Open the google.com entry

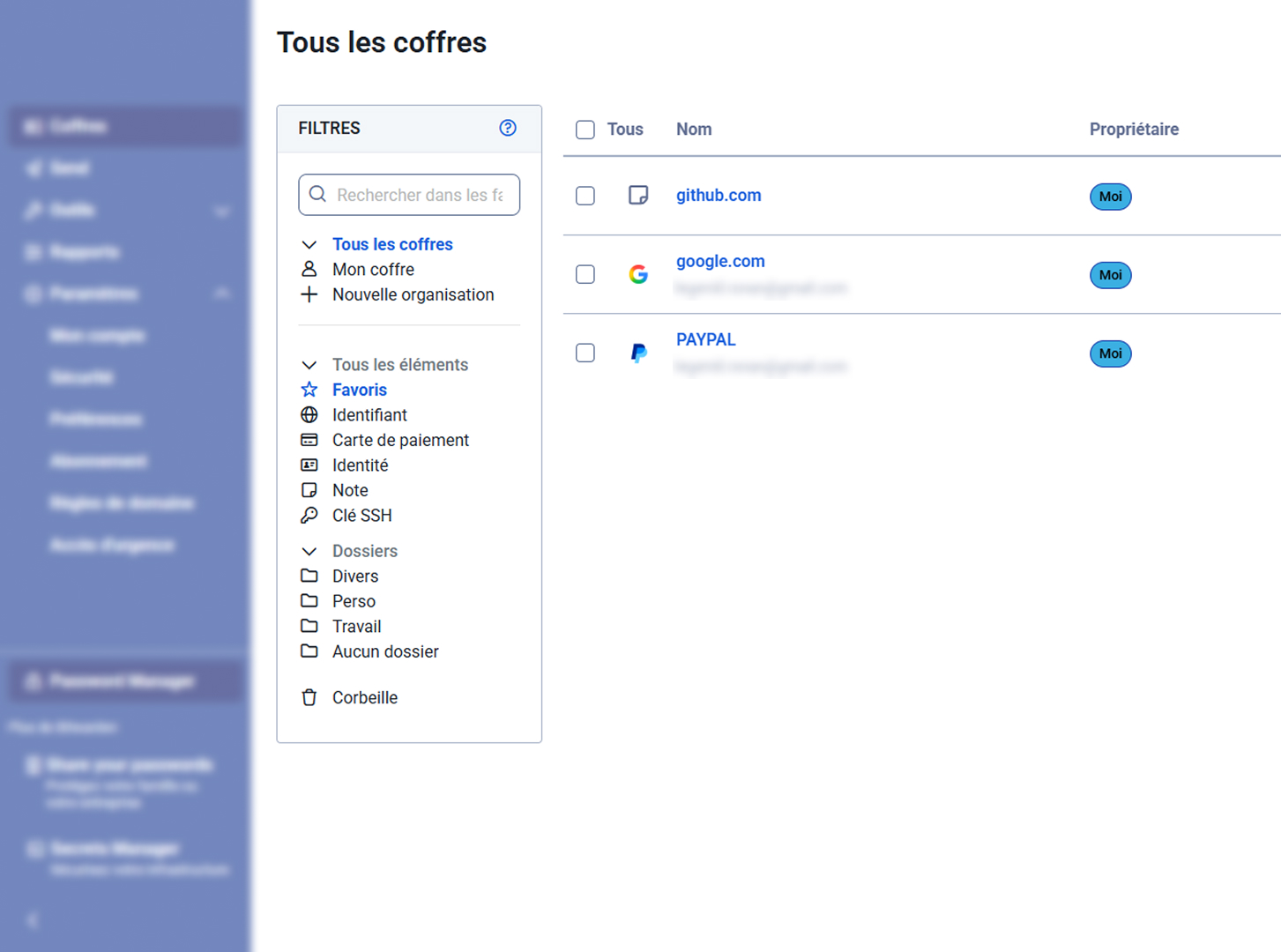point(720,262)
